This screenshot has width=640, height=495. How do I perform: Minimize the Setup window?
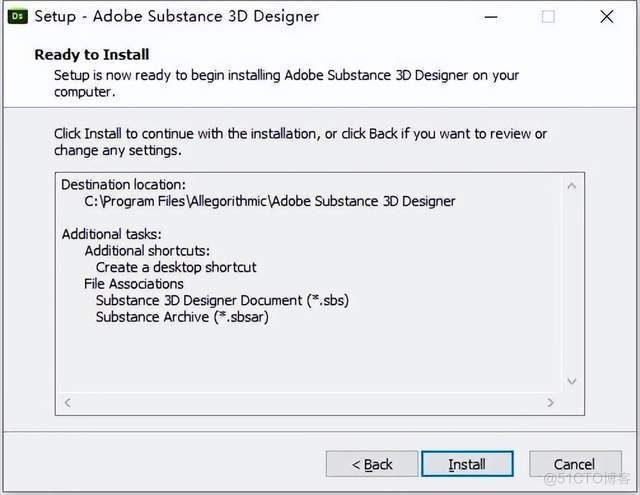(491, 17)
